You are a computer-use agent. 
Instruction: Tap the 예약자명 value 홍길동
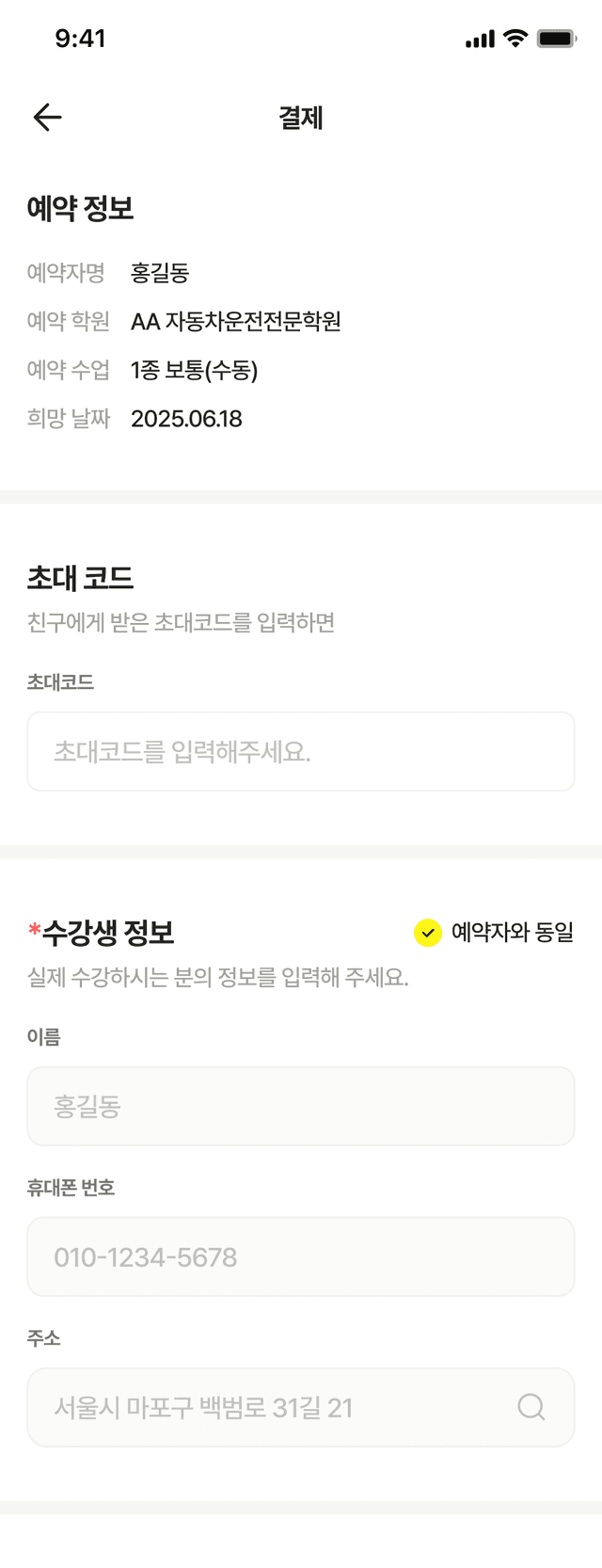161,273
